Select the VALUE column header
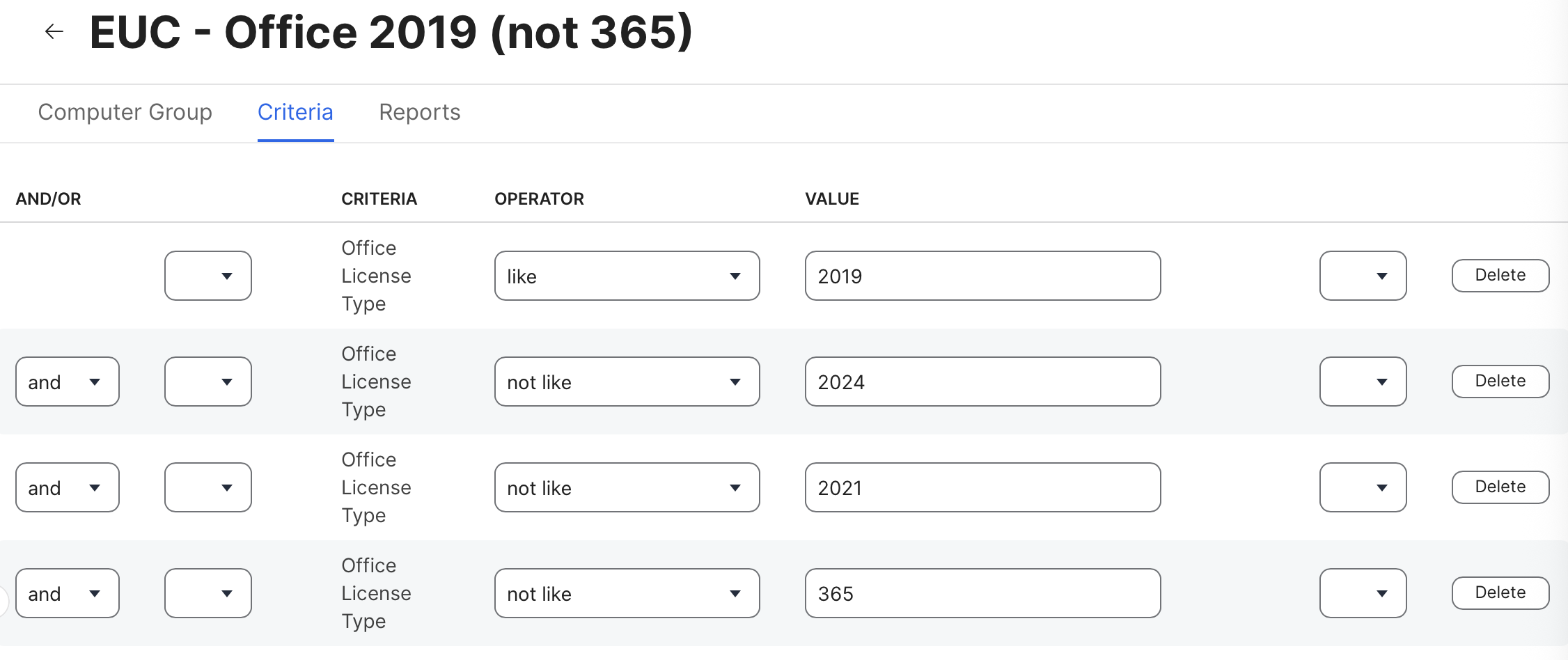Screen dimensions: 1568x660 [832, 199]
